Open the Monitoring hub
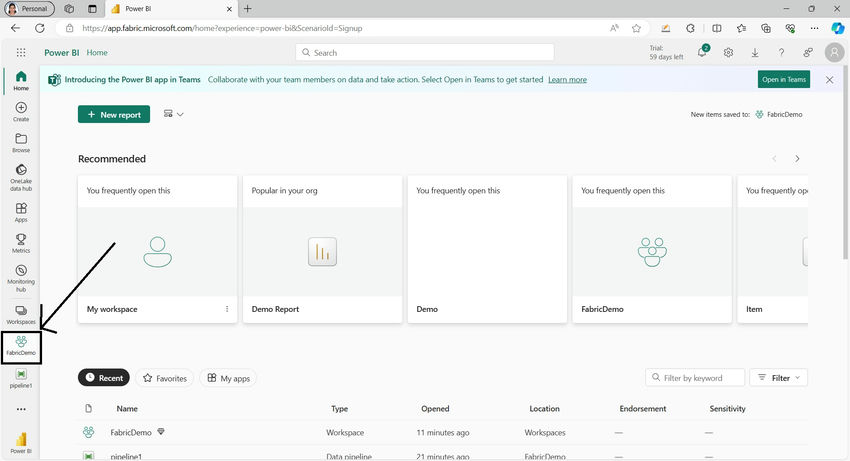The image size is (850, 461). (21, 278)
